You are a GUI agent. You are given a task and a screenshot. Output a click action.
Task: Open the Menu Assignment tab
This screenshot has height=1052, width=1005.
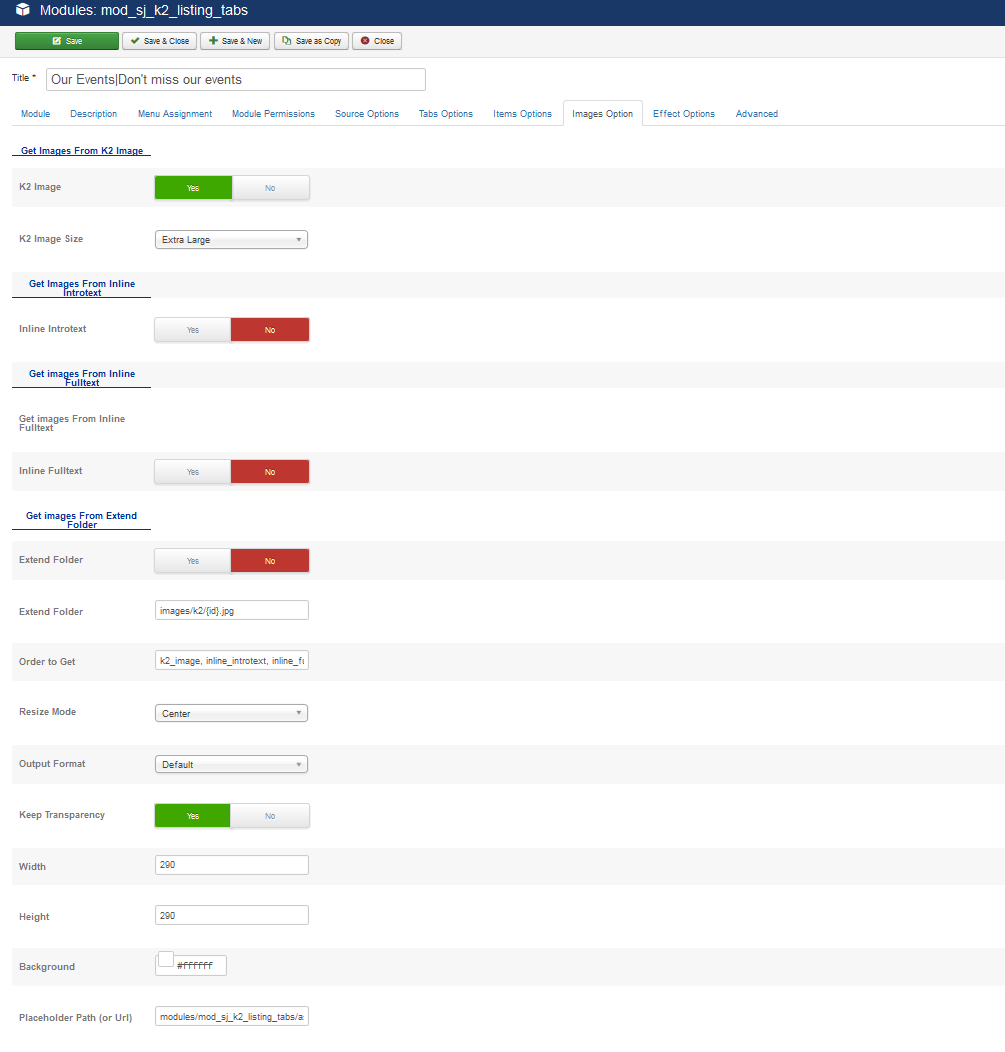tap(175, 114)
